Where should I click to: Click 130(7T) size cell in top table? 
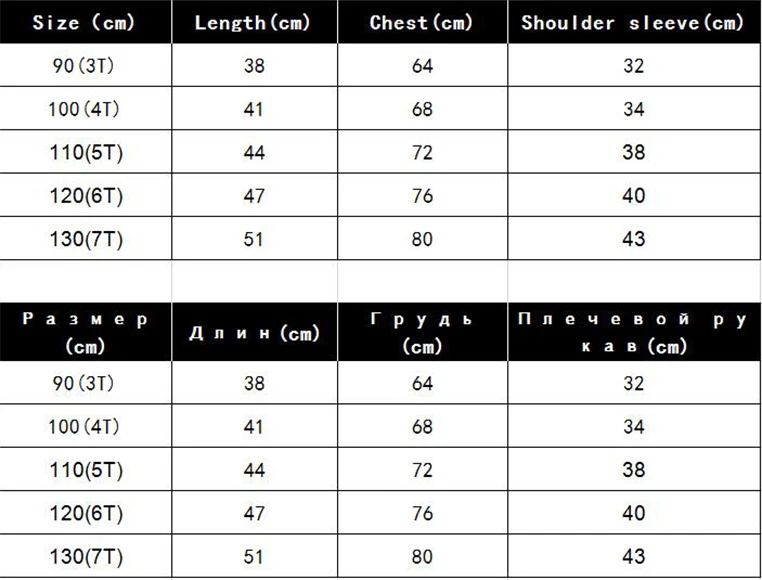point(85,238)
